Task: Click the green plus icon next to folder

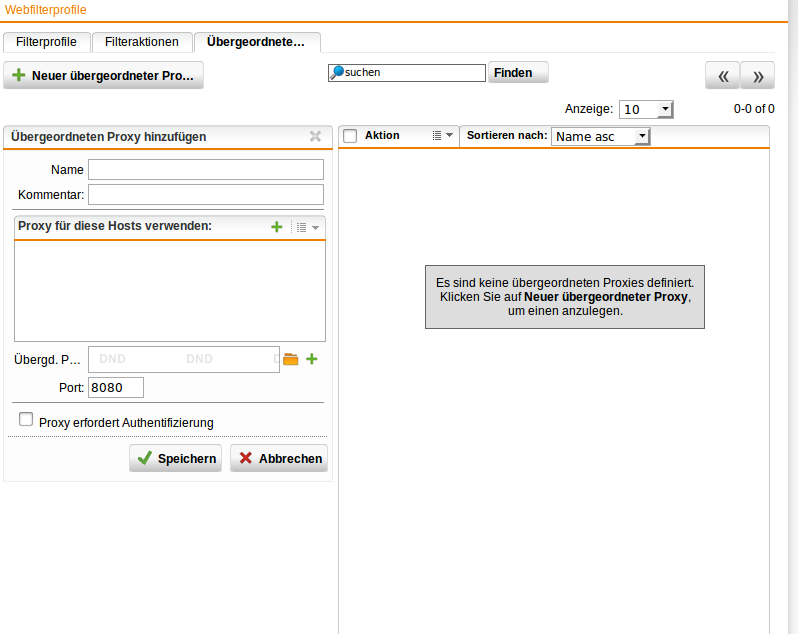Action: click(312, 359)
